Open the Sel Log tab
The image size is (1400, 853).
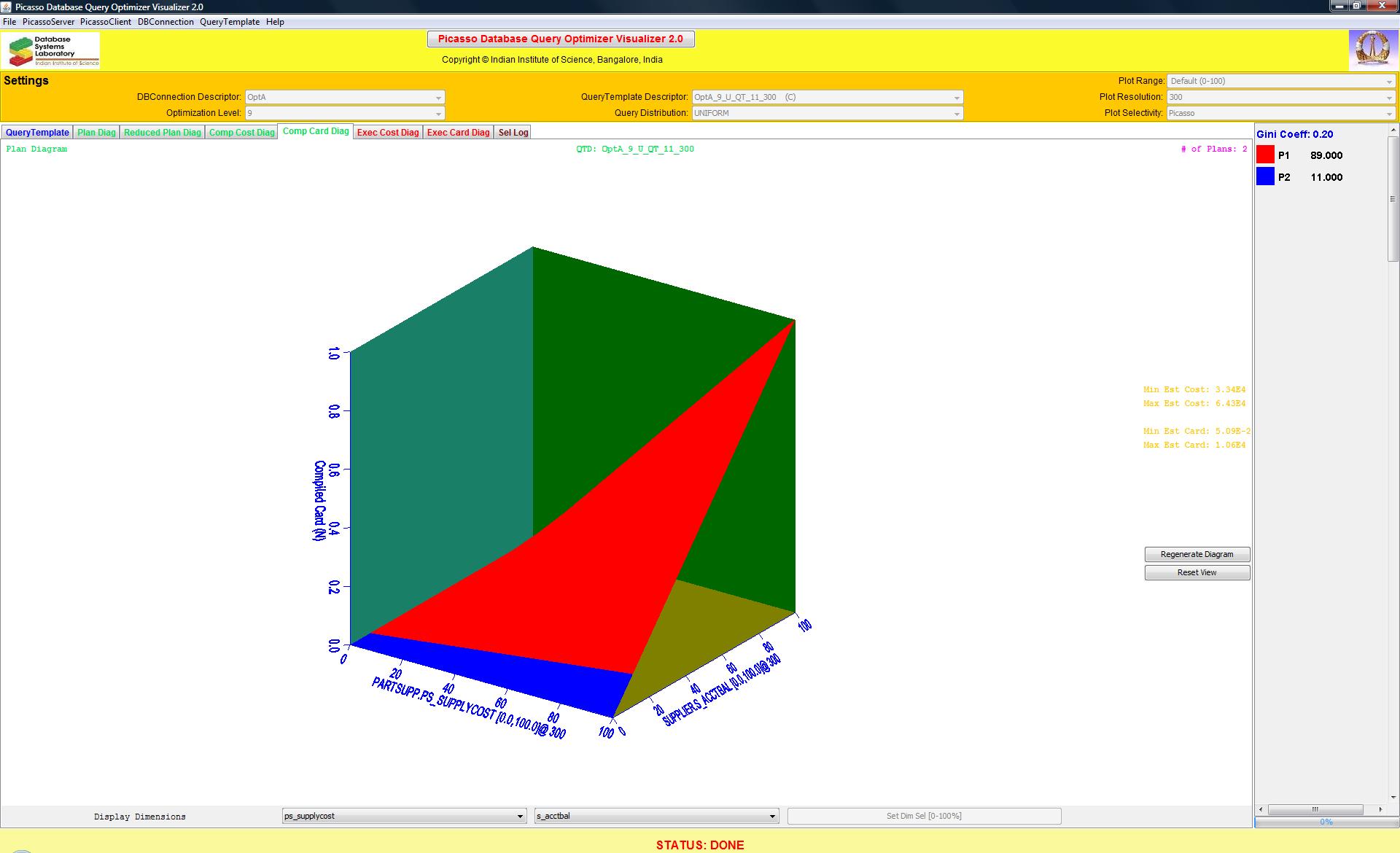coord(513,132)
